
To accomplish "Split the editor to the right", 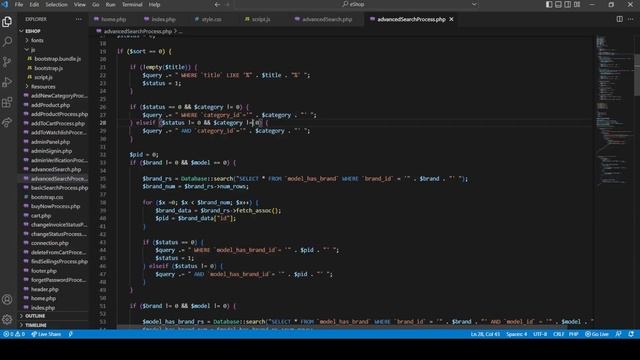I will coord(620,19).
